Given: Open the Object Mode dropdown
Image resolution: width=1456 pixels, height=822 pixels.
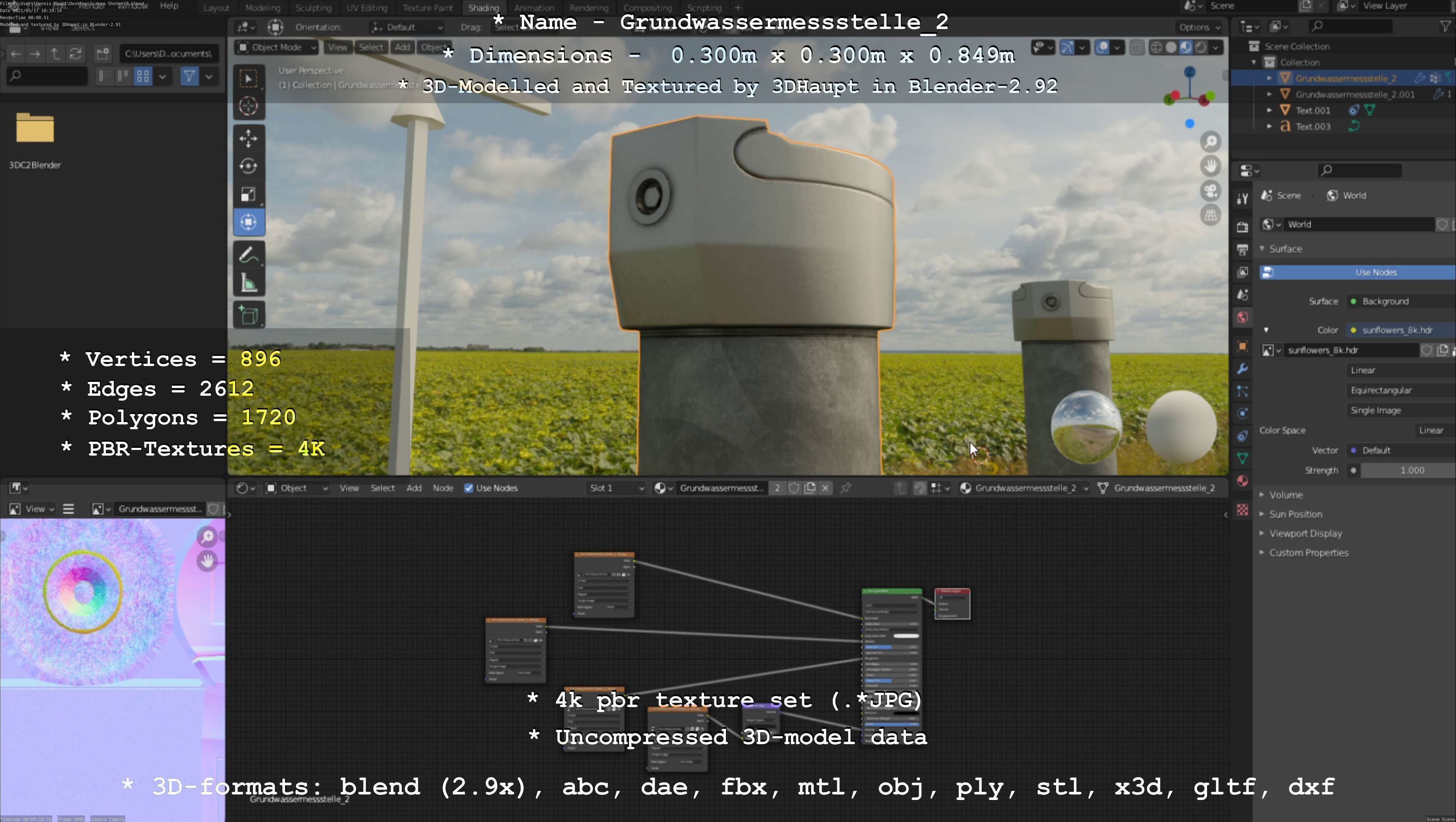Looking at the screenshot, I should (x=277, y=47).
